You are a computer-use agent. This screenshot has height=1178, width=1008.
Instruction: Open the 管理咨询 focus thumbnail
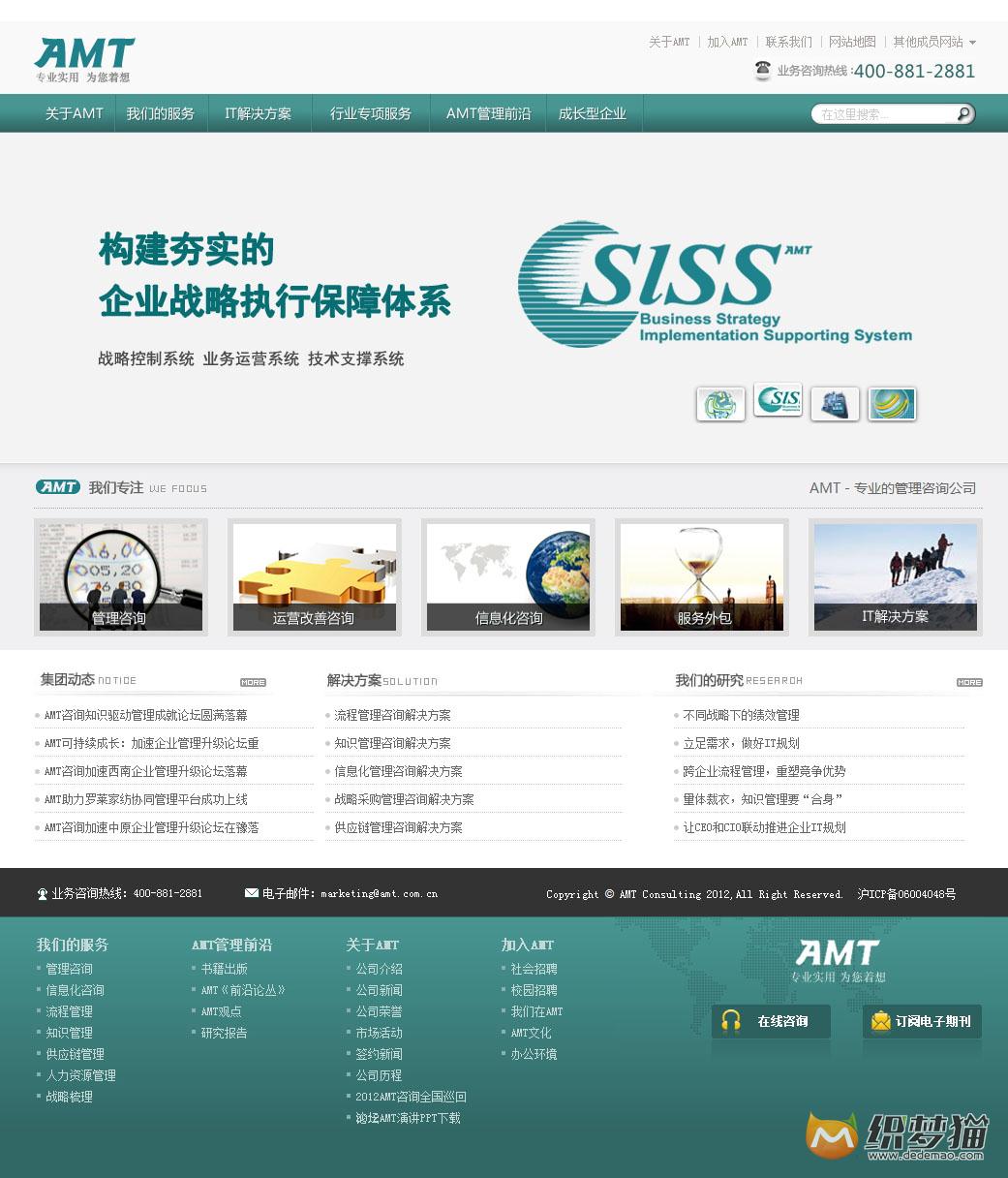pyautogui.click(x=121, y=577)
